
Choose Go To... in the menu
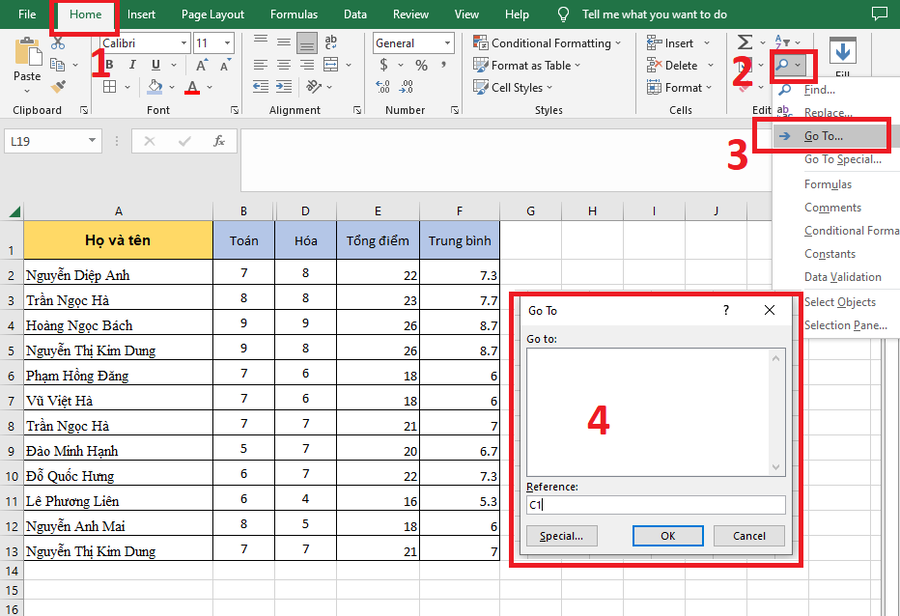[x=832, y=136]
